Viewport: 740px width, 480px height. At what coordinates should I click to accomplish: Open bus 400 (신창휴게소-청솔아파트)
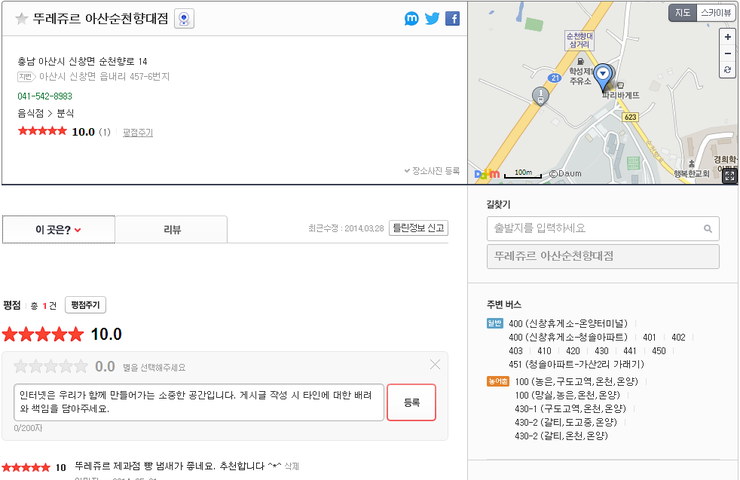(568, 337)
